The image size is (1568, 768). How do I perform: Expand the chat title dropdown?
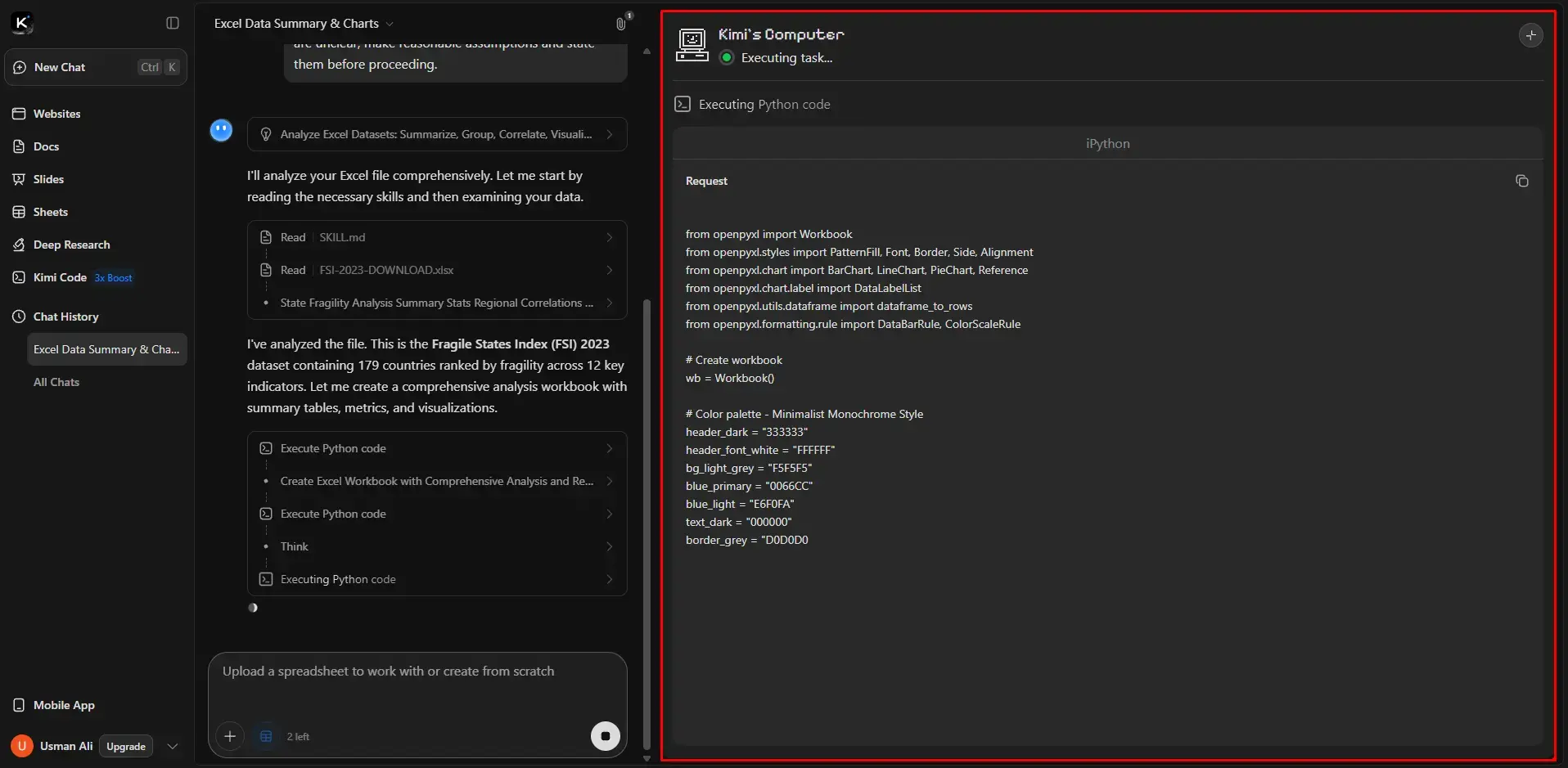click(x=390, y=24)
